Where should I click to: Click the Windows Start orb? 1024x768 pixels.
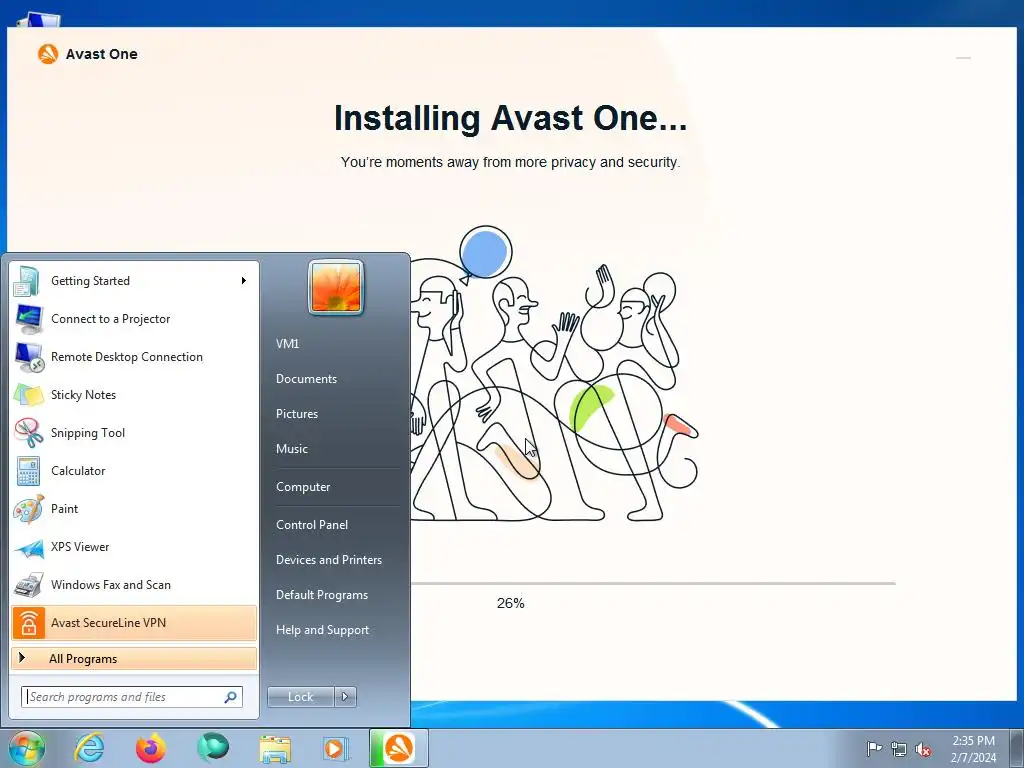tap(26, 748)
